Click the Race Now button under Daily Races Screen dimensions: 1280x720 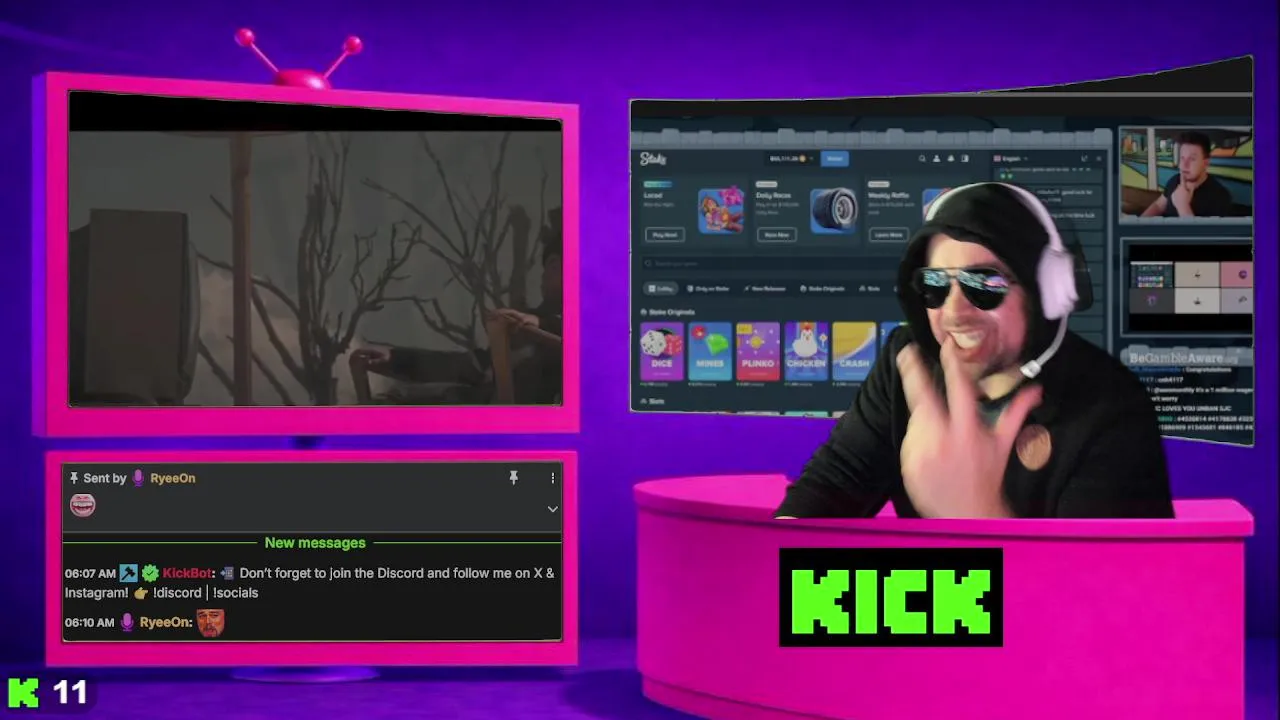pyautogui.click(x=777, y=235)
